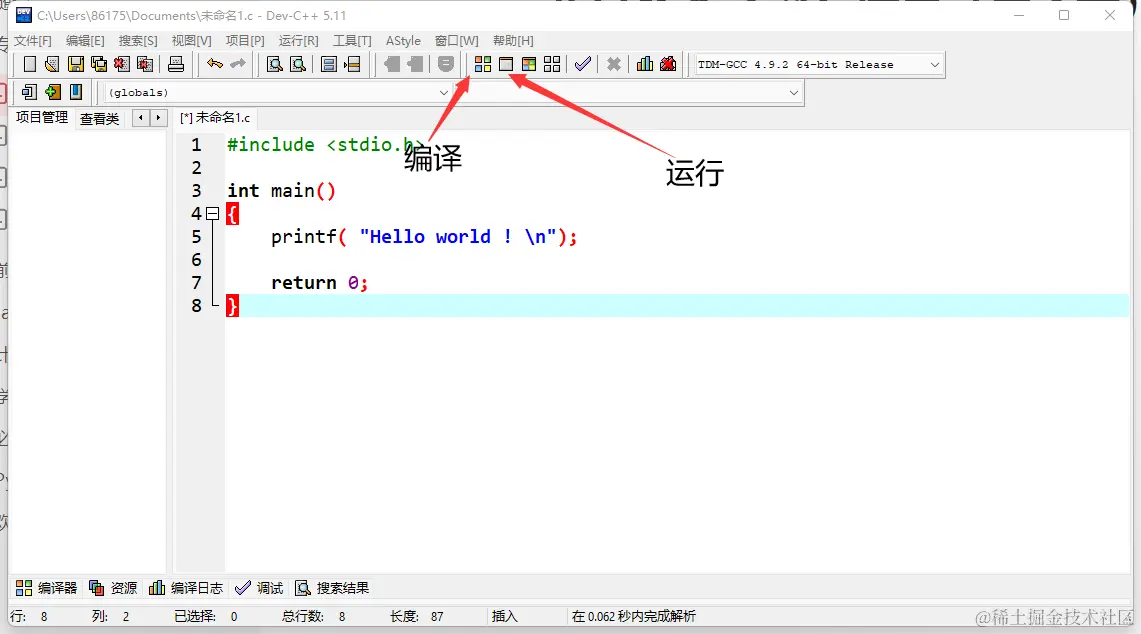Click the greyed forward navigation arrow
The image size is (1141, 634).
pos(415,64)
